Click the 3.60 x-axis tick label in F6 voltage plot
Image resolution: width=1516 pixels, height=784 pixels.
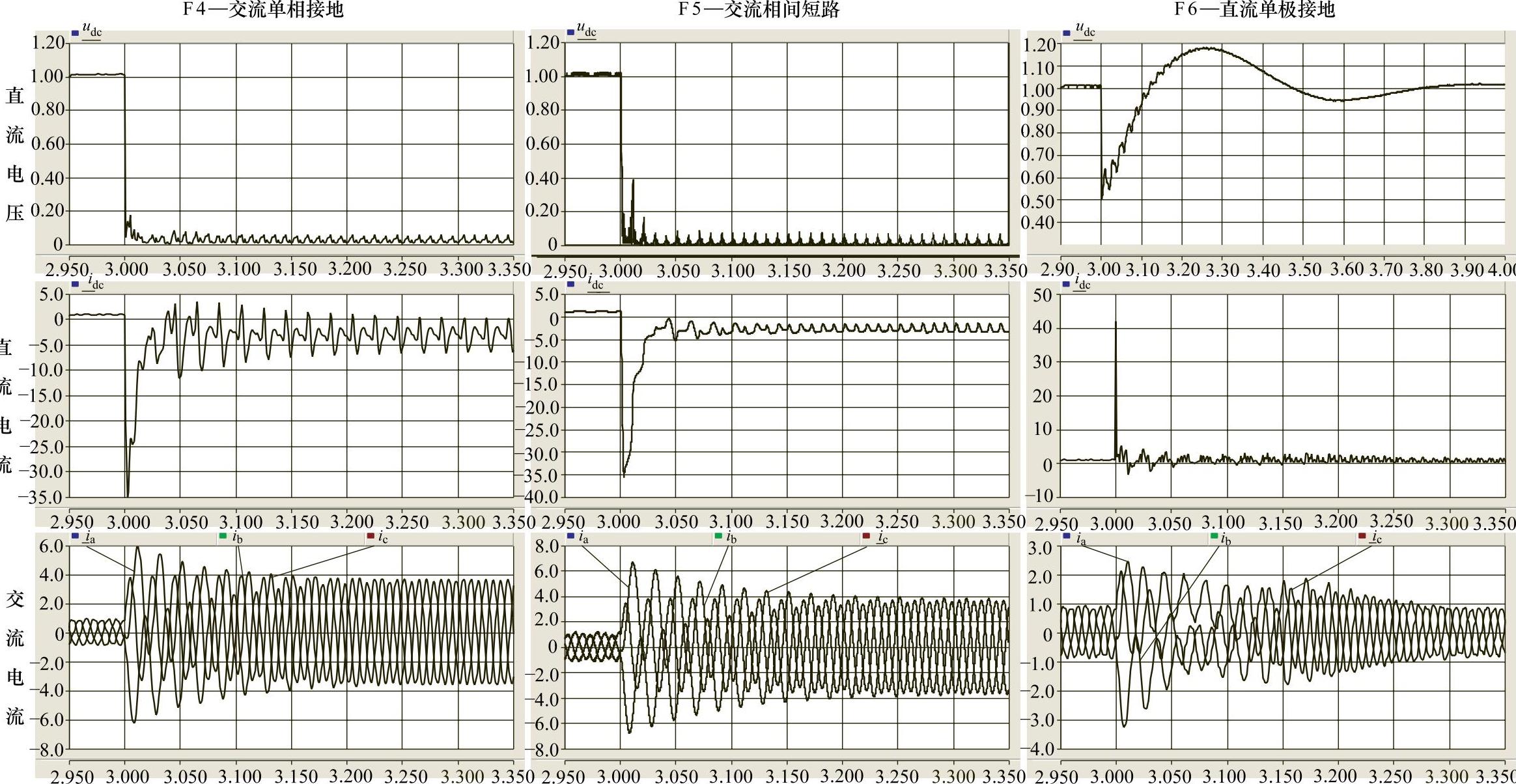coord(1346,269)
